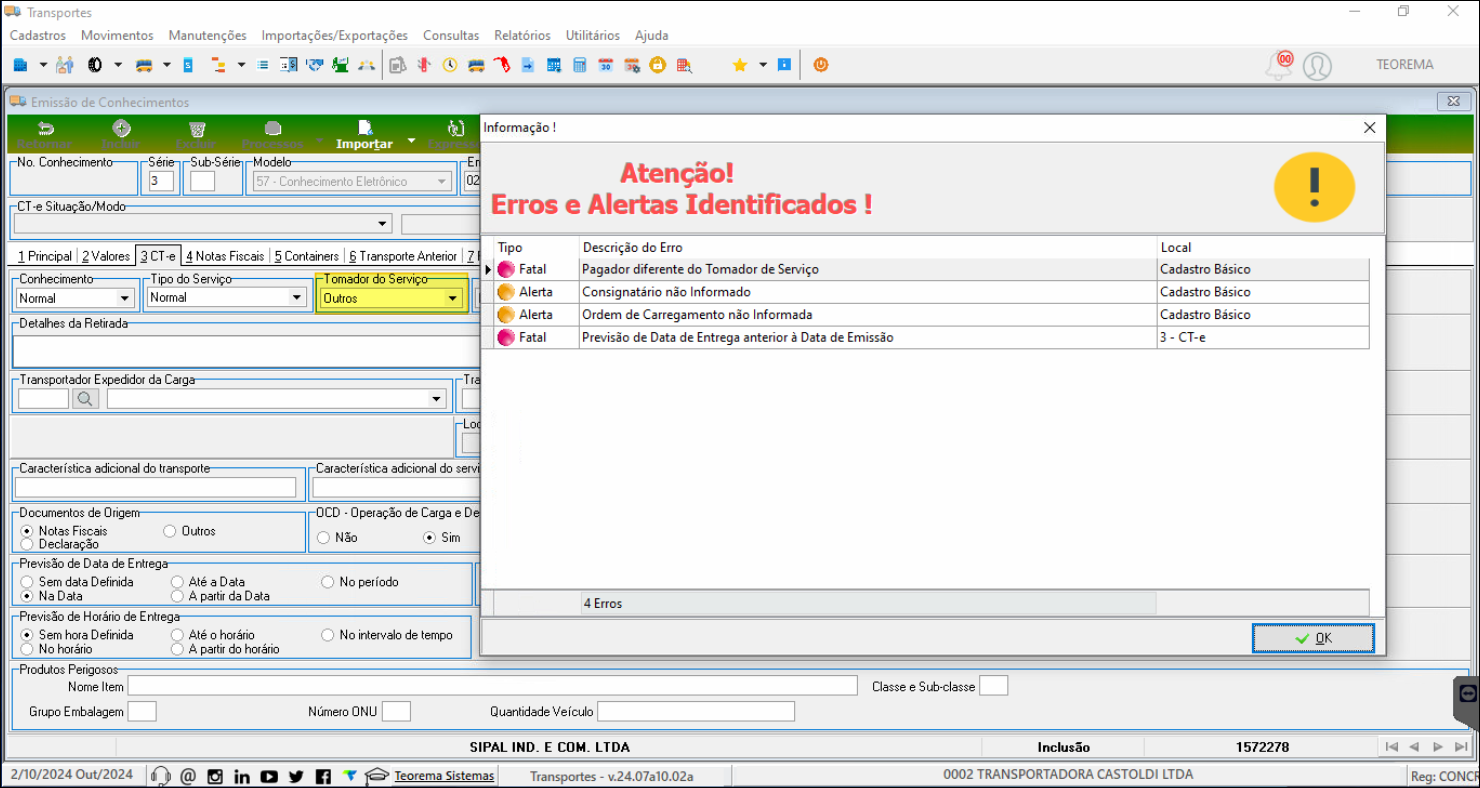This screenshot has width=1480, height=788.
Task: Open the Modelo combo box
Action: (352, 181)
